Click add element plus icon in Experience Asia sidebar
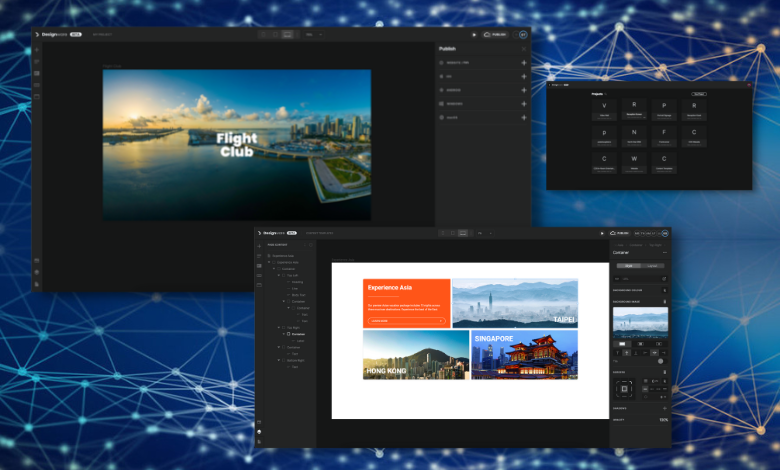 [x=259, y=246]
